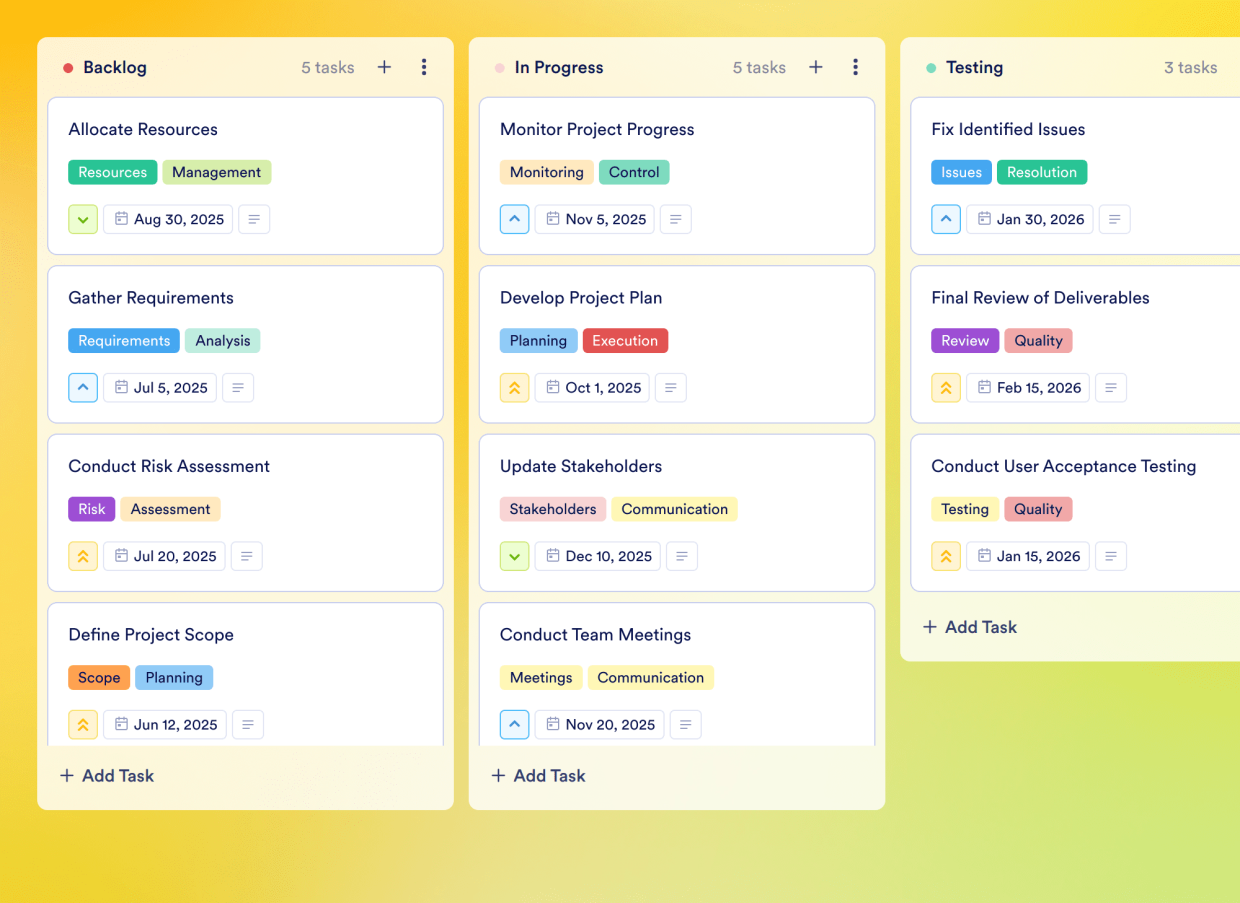This screenshot has width=1240, height=903.
Task: Click the plus icon in the In Progress header
Action: [x=816, y=67]
